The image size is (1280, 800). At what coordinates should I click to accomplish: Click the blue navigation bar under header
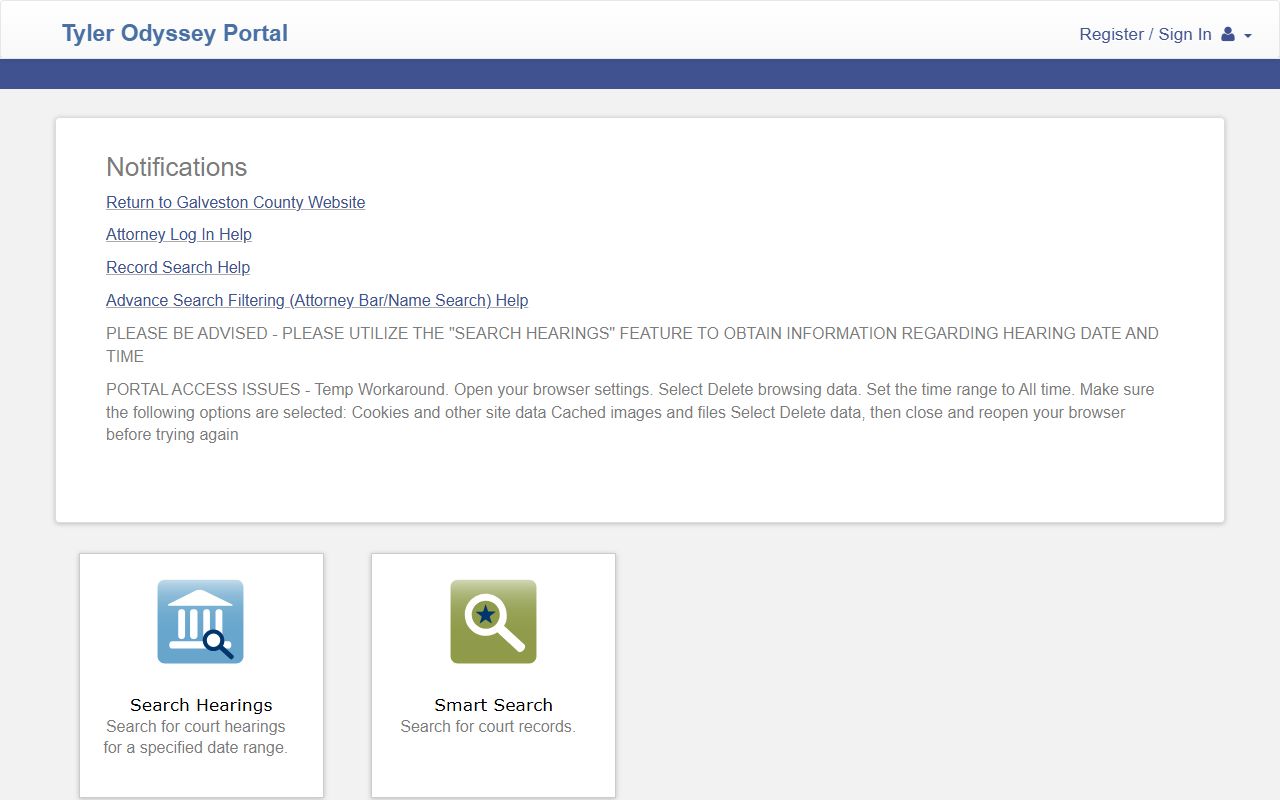tap(640, 74)
